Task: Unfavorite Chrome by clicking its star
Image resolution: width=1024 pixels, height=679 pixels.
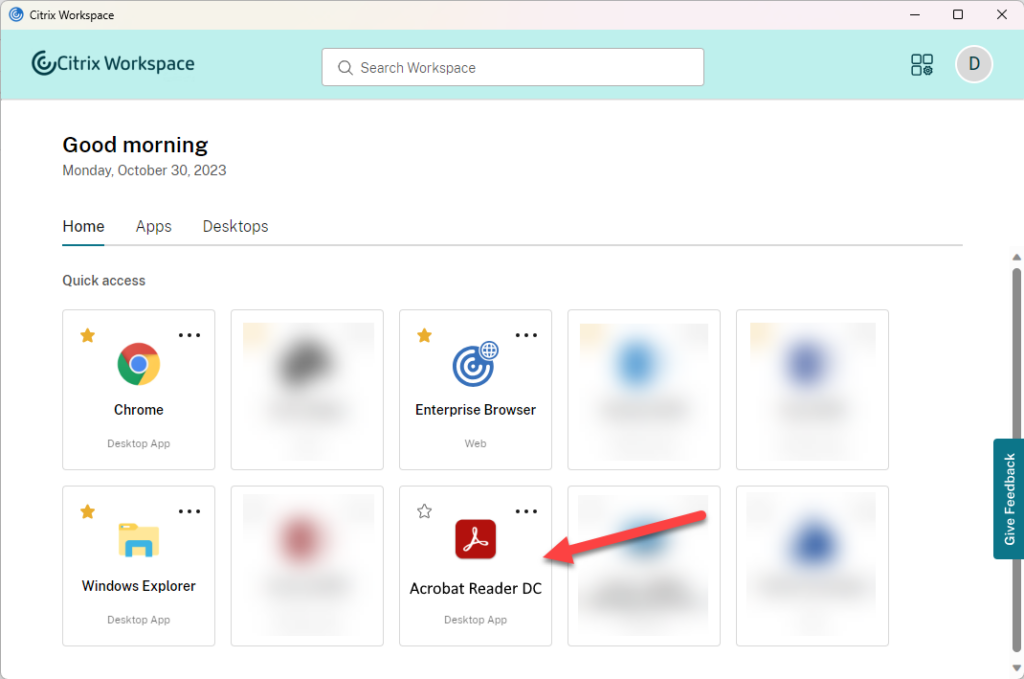Action: [87, 335]
